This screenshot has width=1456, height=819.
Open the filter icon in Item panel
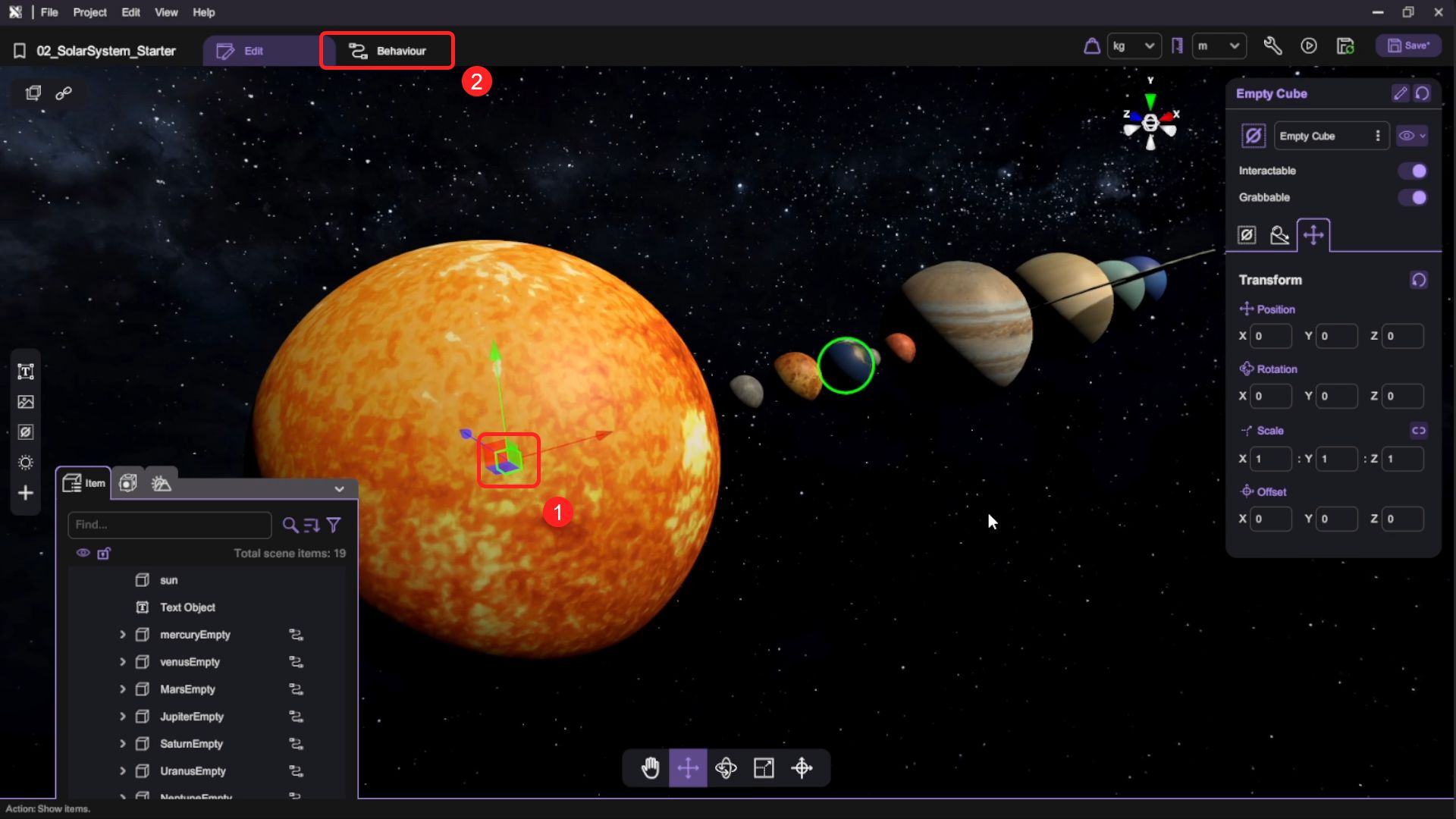pyautogui.click(x=334, y=525)
